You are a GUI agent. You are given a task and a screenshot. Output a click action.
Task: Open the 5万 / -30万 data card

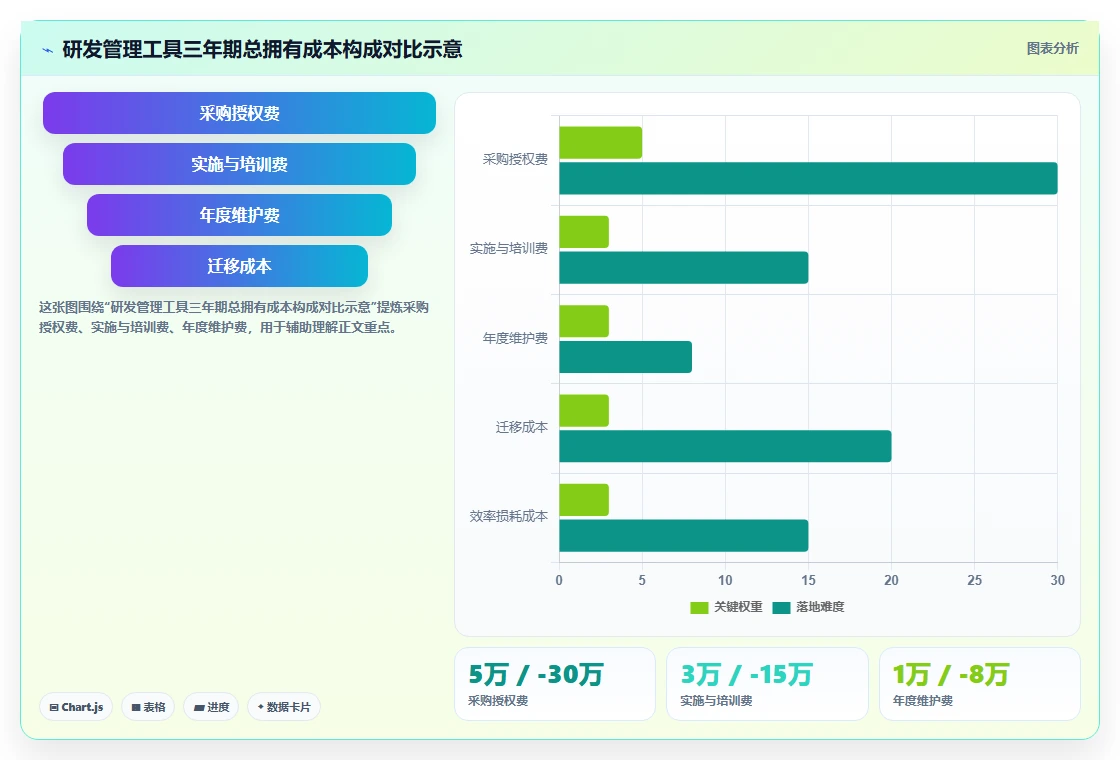click(555, 684)
